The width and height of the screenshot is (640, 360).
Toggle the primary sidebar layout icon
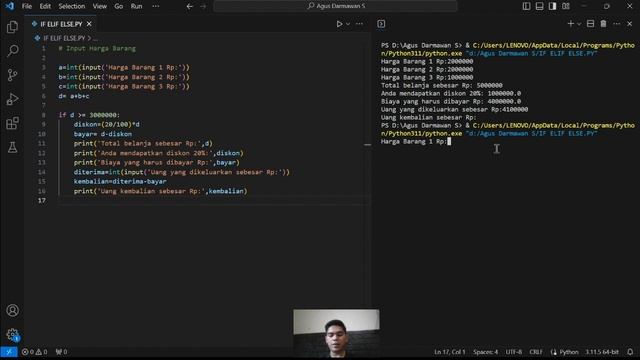(527, 6)
